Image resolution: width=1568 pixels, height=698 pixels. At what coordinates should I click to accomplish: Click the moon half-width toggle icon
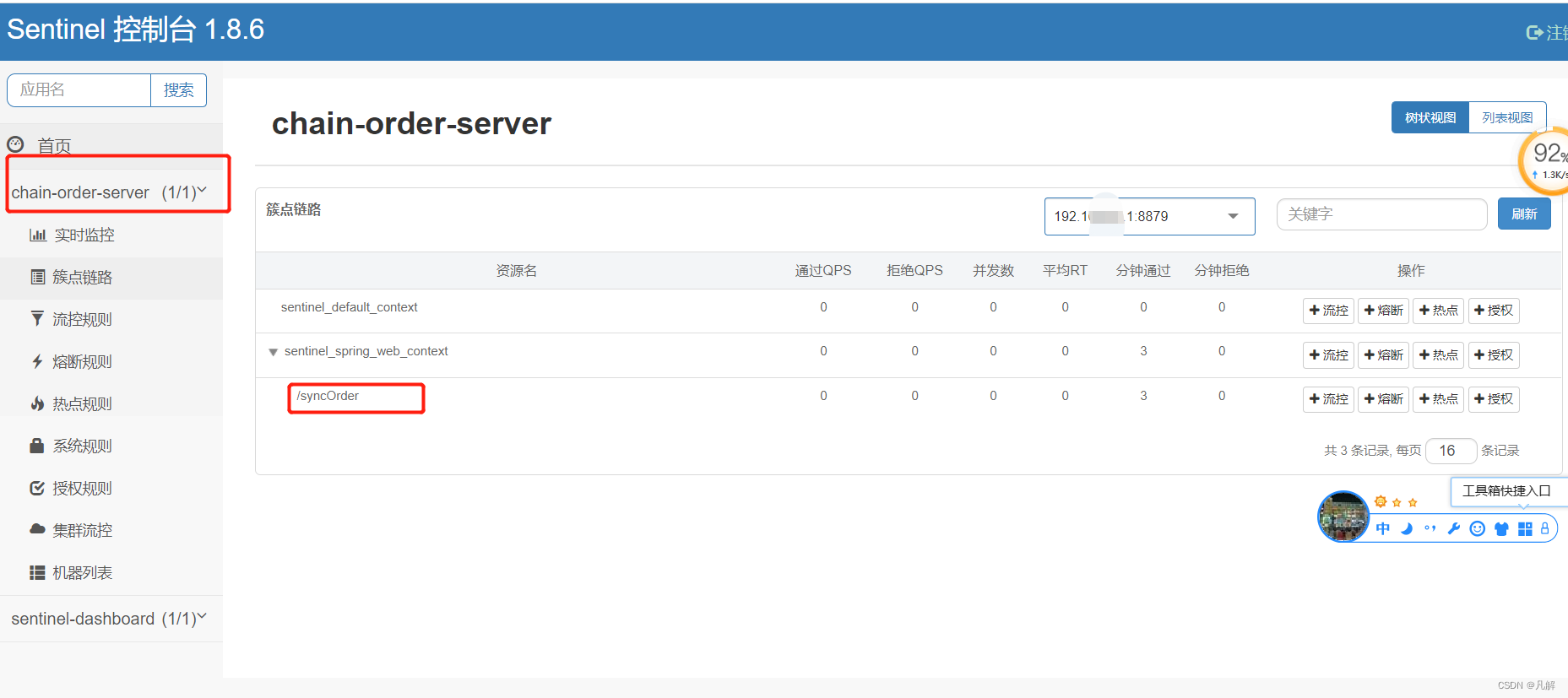point(1407,528)
